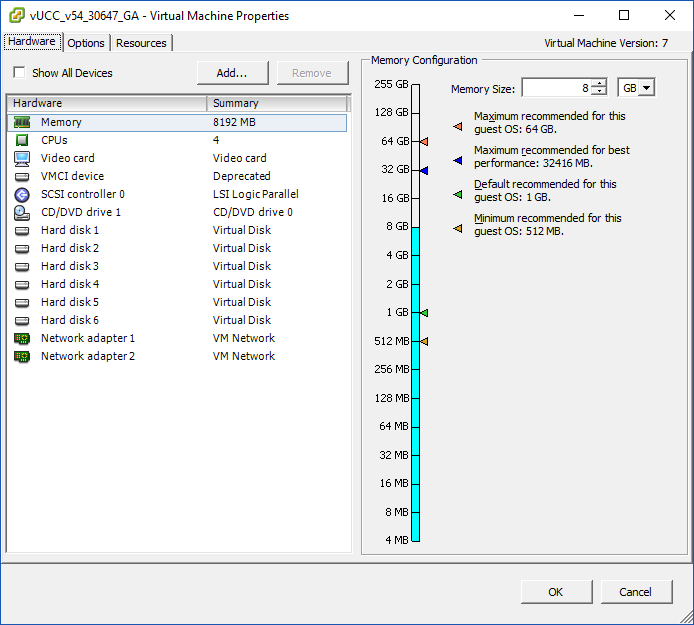Viewport: 694px width, 625px height.
Task: Click the 128 GB label on memory scale
Action: 391,112
